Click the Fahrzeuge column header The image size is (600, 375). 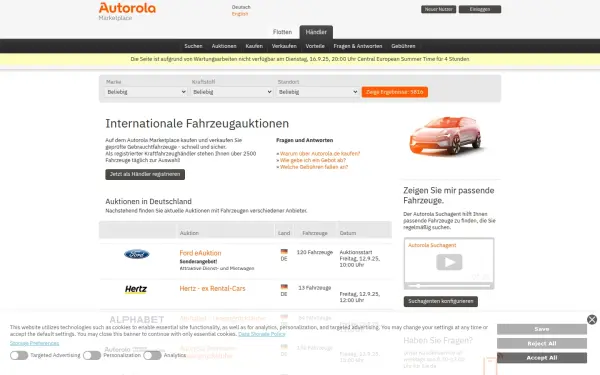pyautogui.click(x=315, y=233)
